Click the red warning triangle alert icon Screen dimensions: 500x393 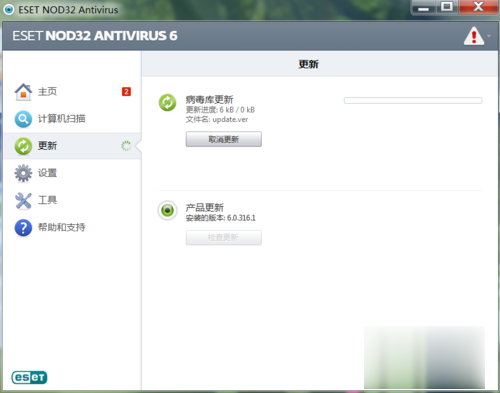474,36
